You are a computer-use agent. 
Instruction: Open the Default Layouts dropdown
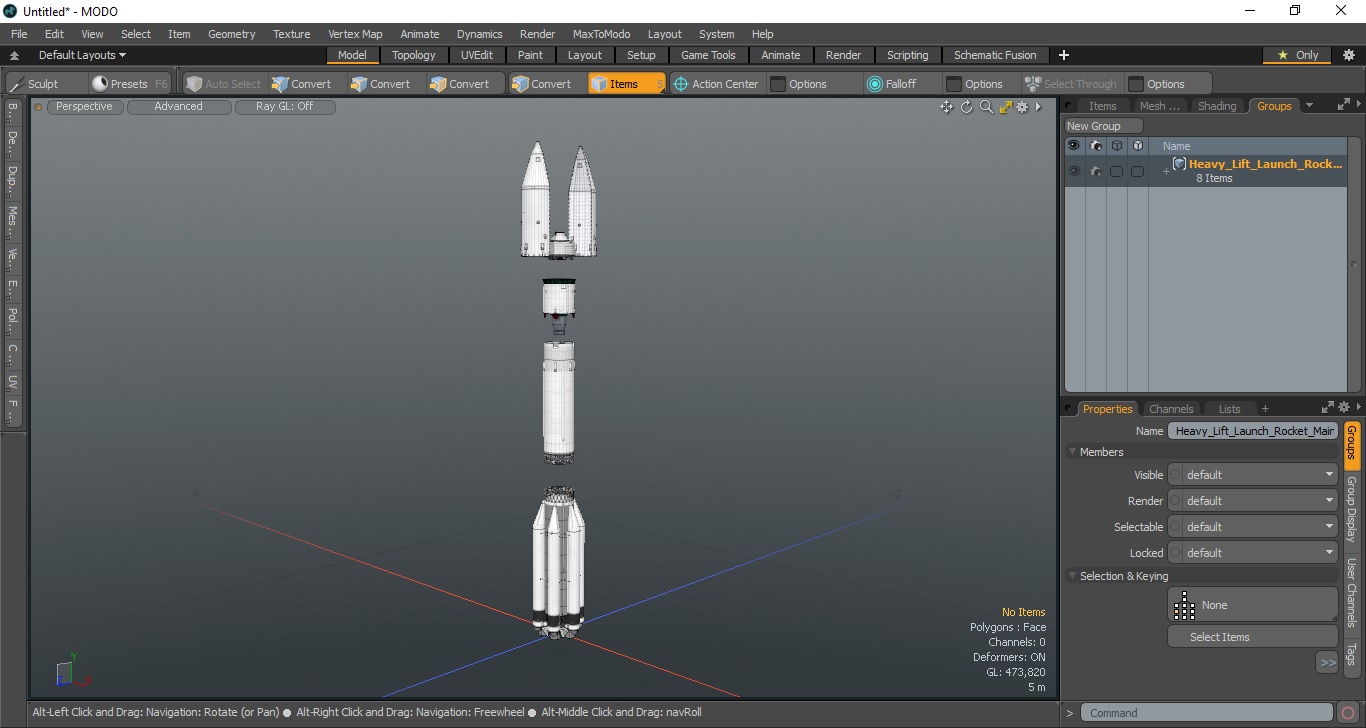(x=82, y=55)
